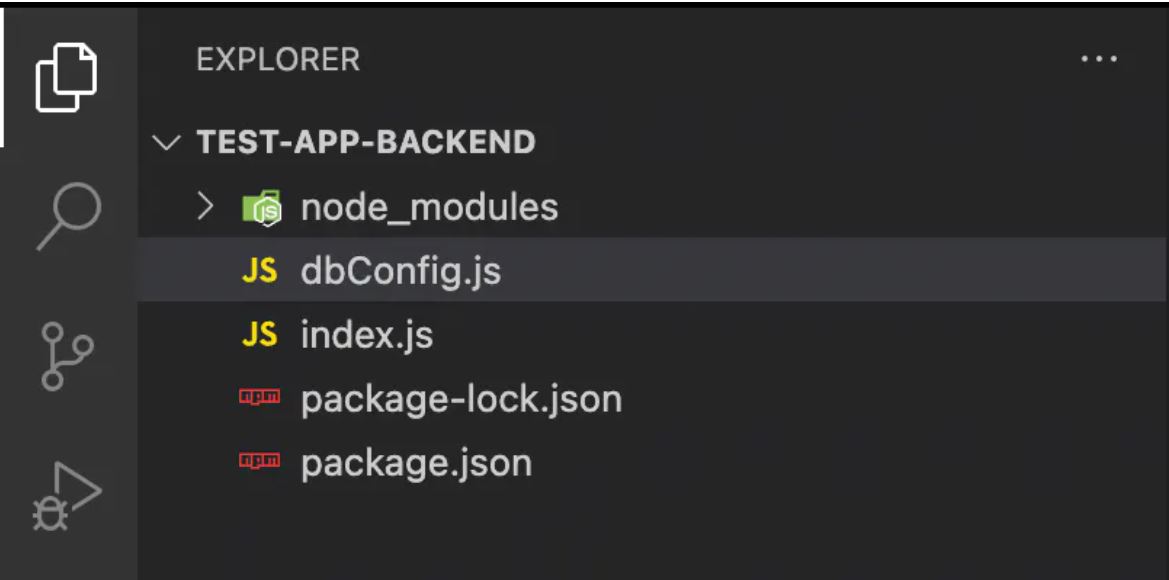Click the npm icon beside package-lock.json
The image size is (1169, 580).
coord(259,397)
